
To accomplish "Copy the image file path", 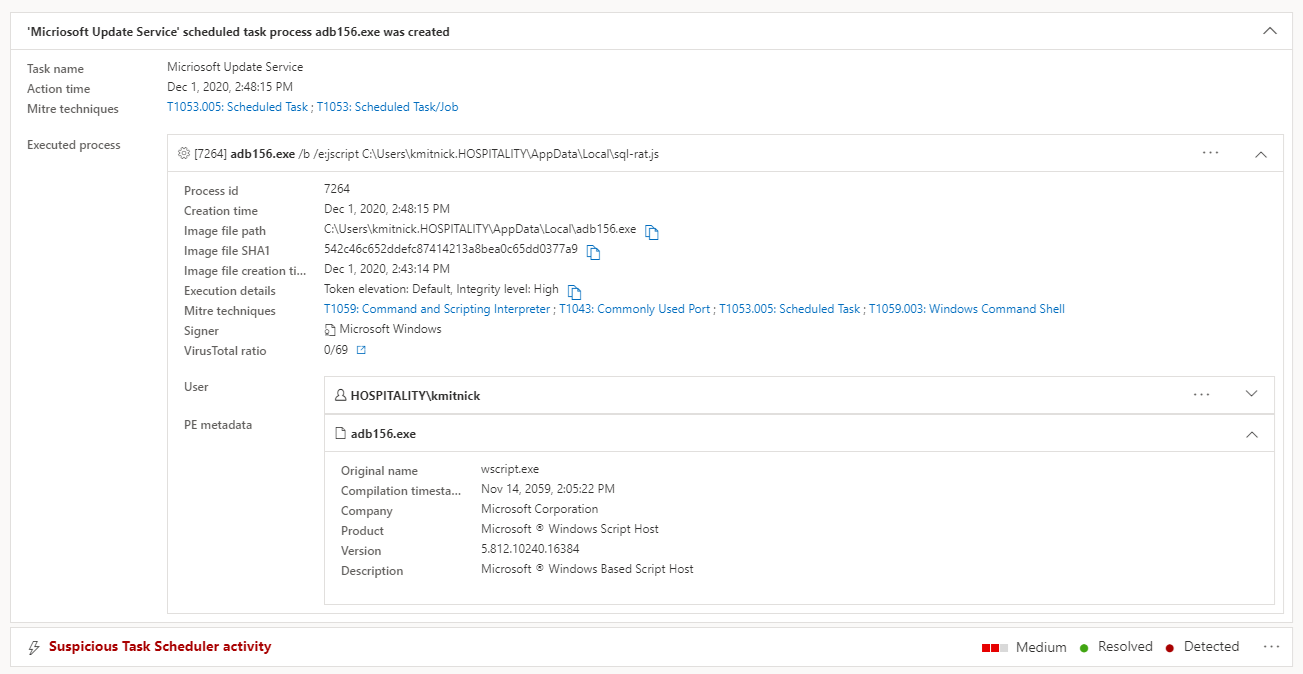I will 652,232.
